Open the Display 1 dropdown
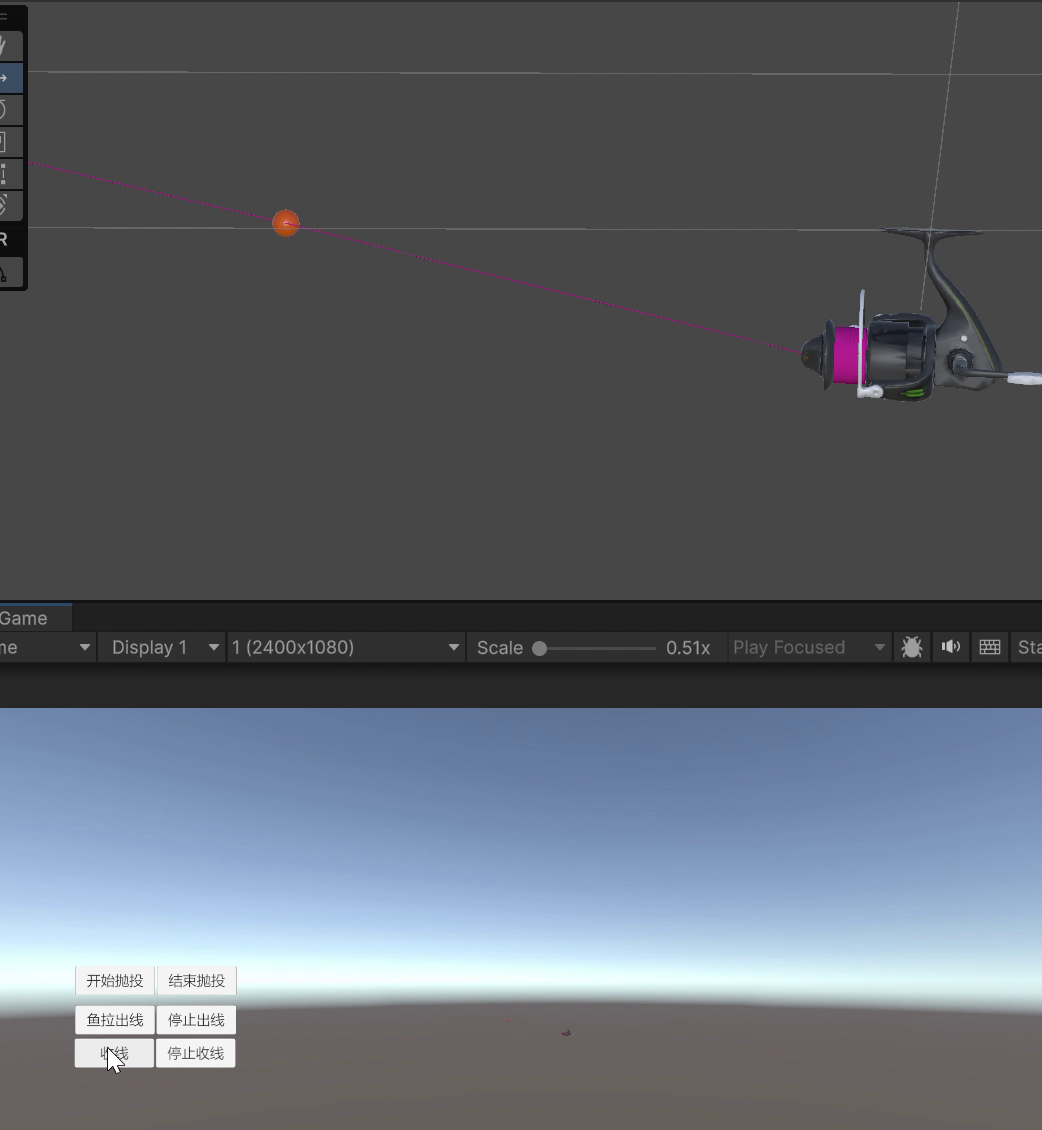Viewport: 1042px width, 1130px height. tap(161, 647)
